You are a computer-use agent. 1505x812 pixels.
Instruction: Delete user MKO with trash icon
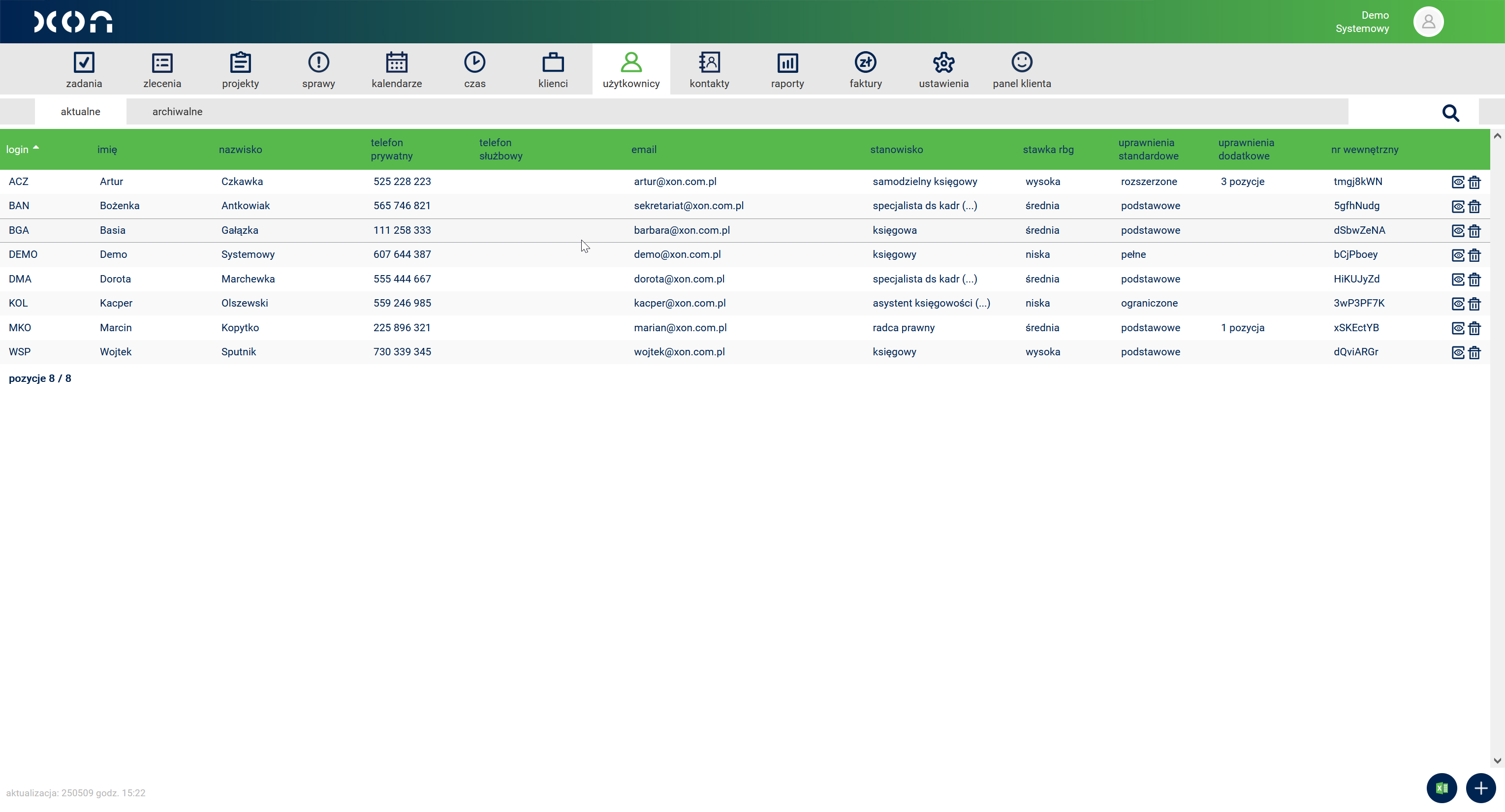point(1474,328)
